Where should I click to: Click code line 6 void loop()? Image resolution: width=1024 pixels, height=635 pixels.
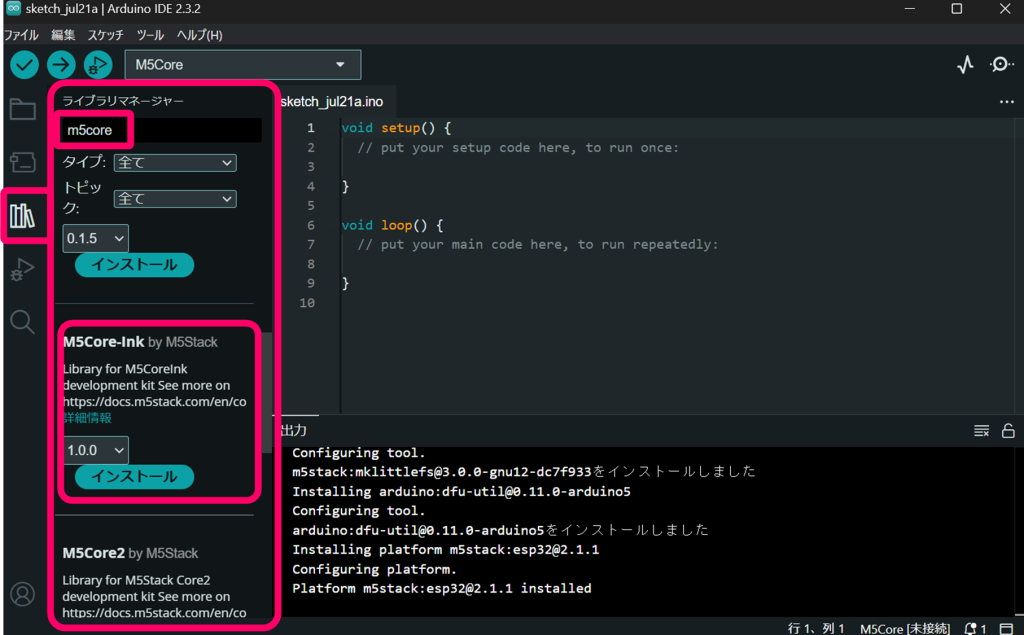coord(392,225)
